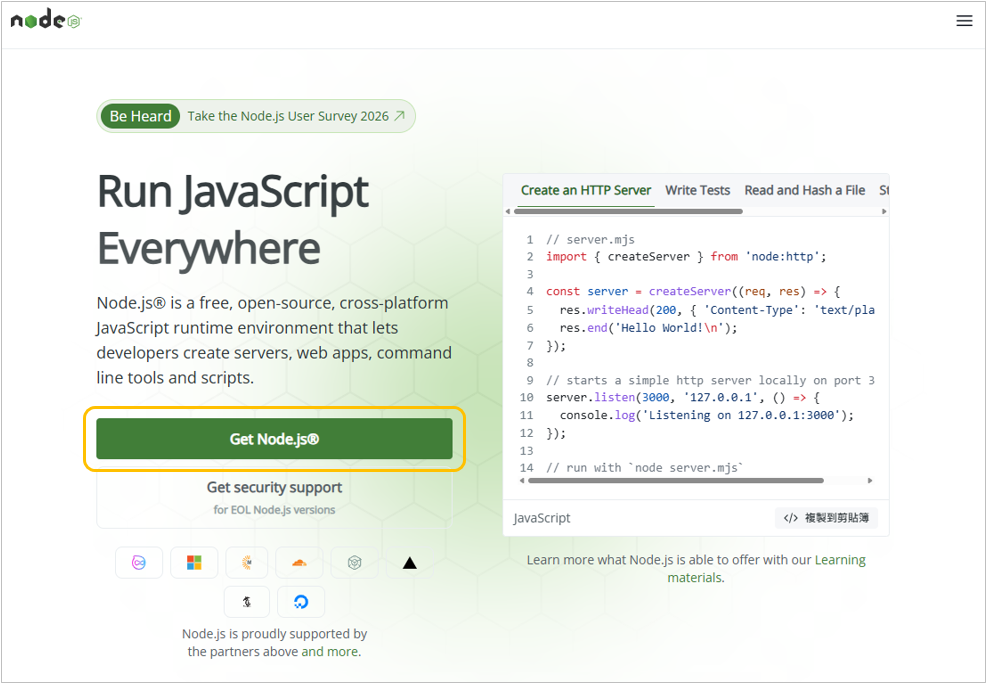Click right arrow of tabs scrollbar
Screen dimensions: 987x684
coord(884,211)
